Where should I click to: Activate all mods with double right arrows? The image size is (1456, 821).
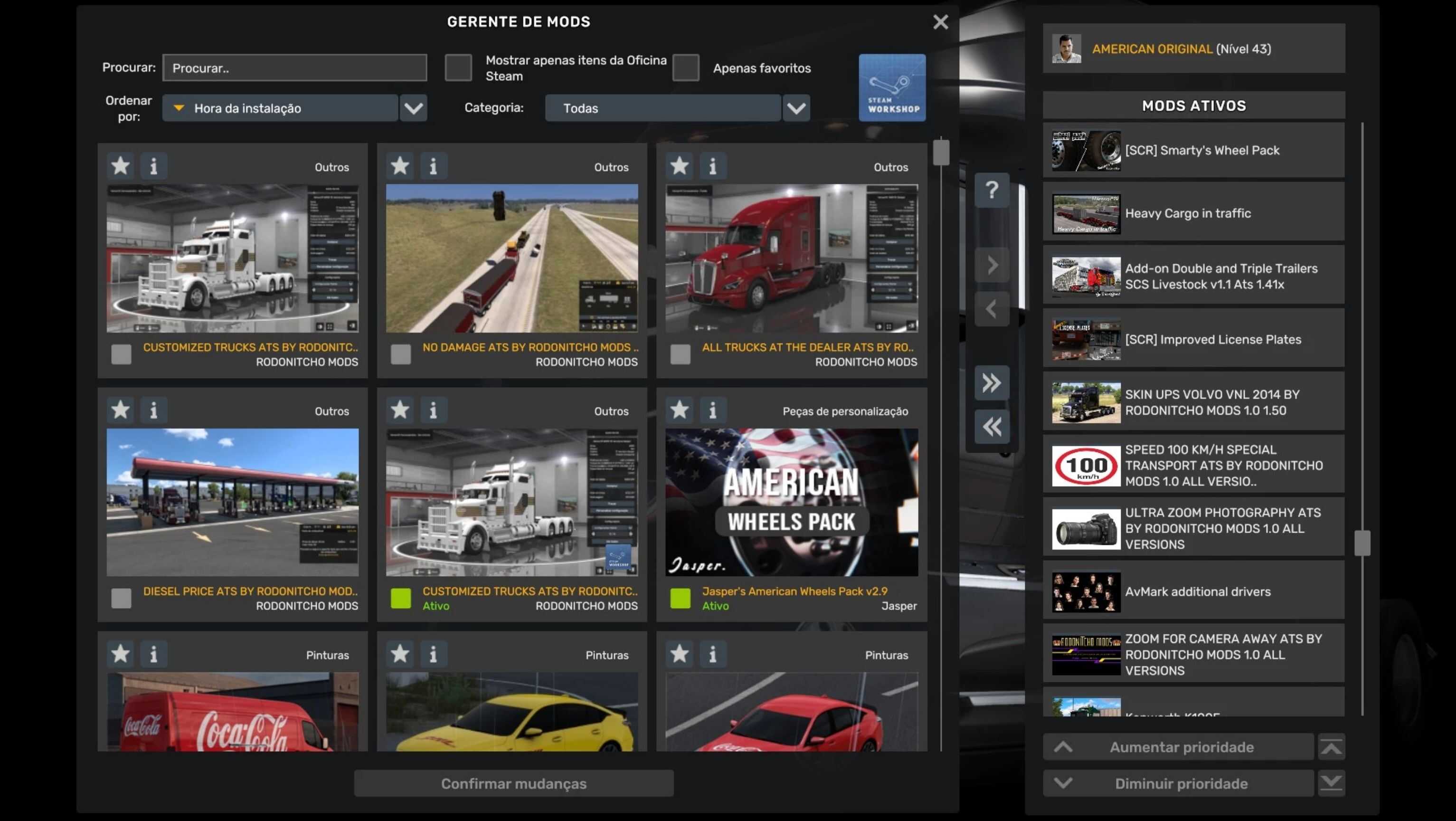pyautogui.click(x=992, y=383)
